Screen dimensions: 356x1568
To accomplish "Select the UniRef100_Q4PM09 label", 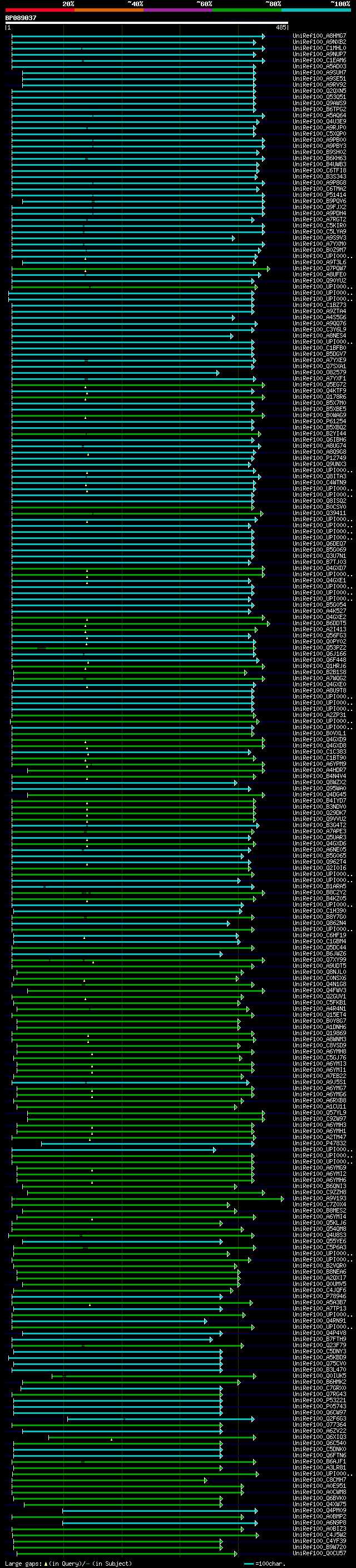I will point(319,1510).
